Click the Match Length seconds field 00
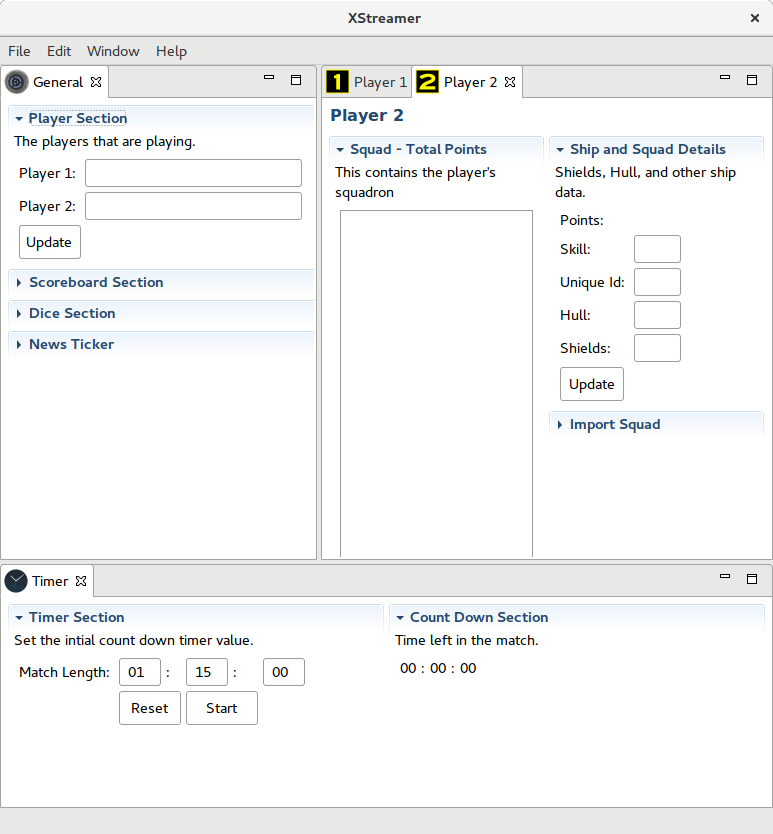Screen dimensions: 773x834 point(284,672)
